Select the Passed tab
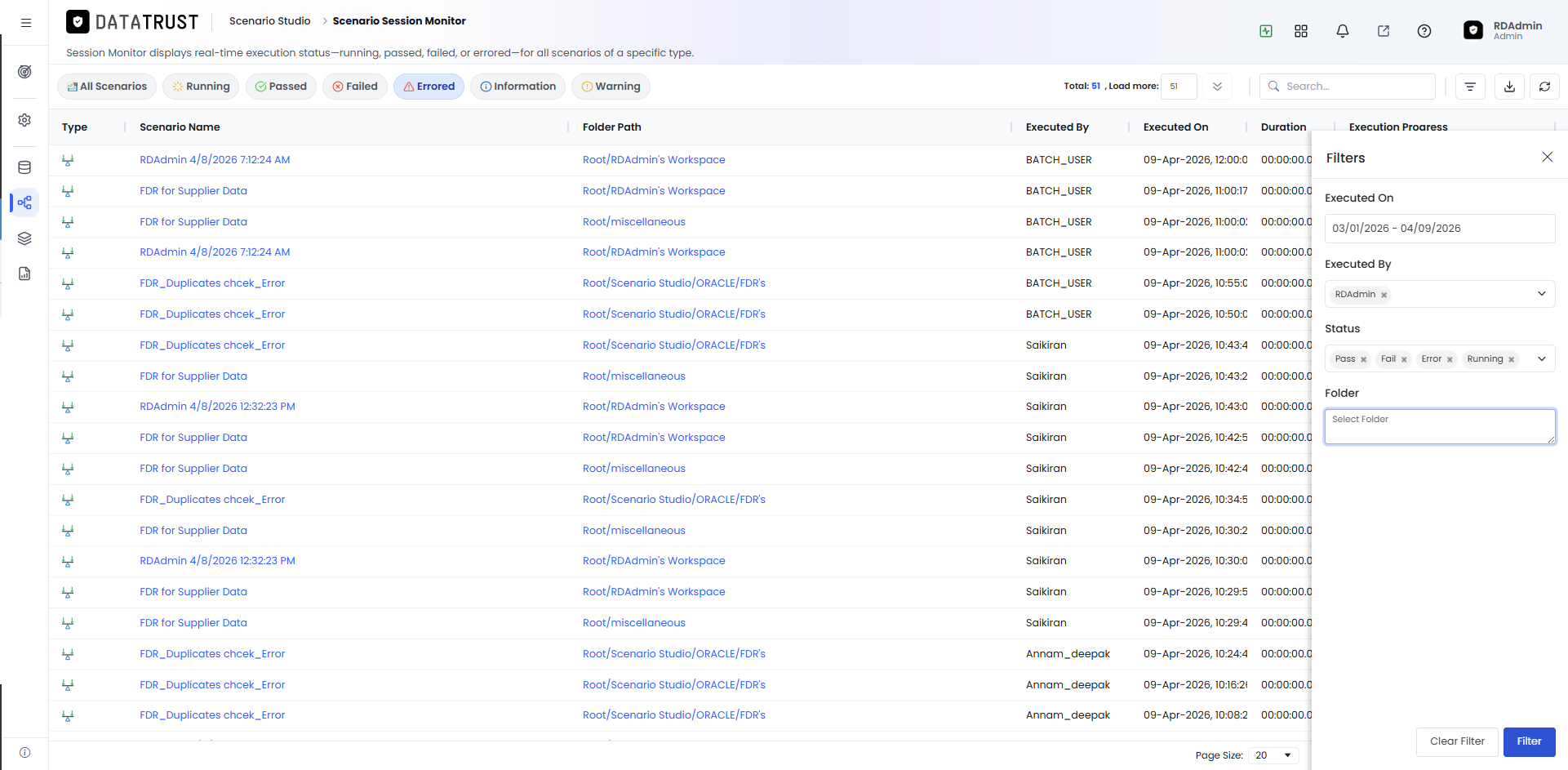The height and width of the screenshot is (770, 1568). tap(281, 87)
